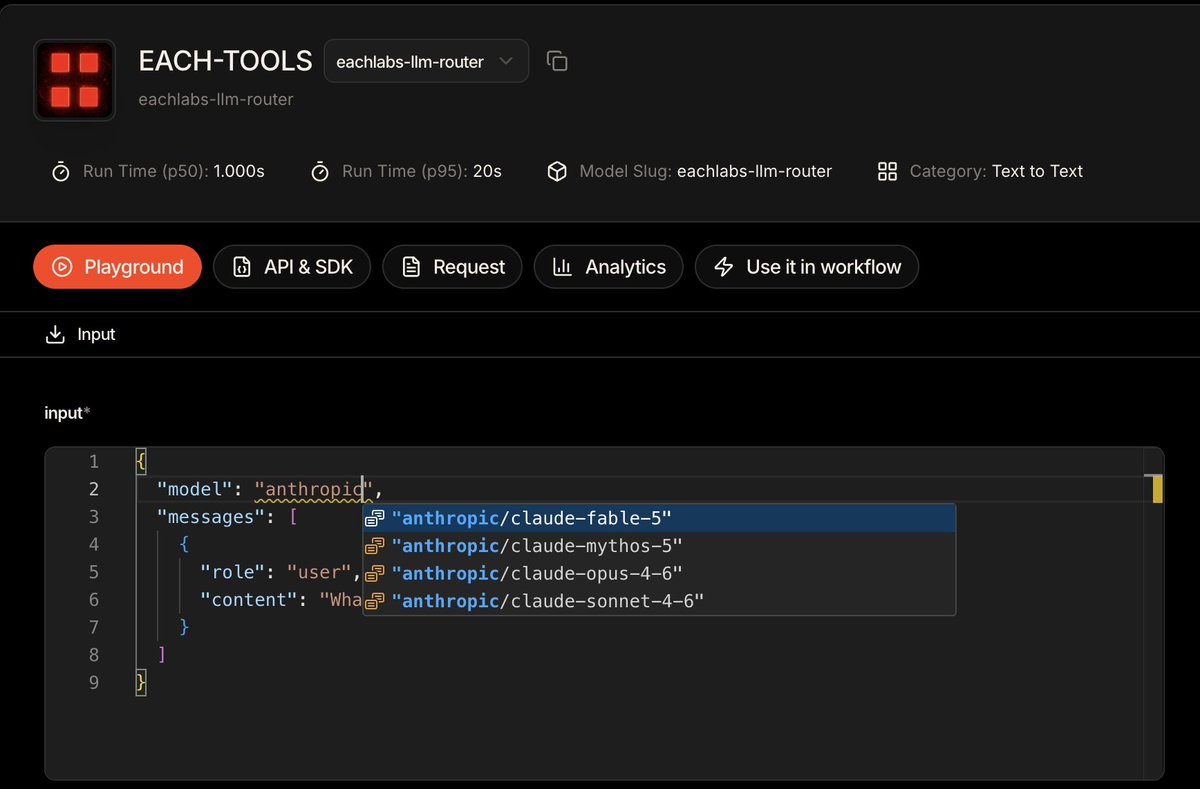Click the closing brace on line 9
The image size is (1200, 789).
point(141,683)
